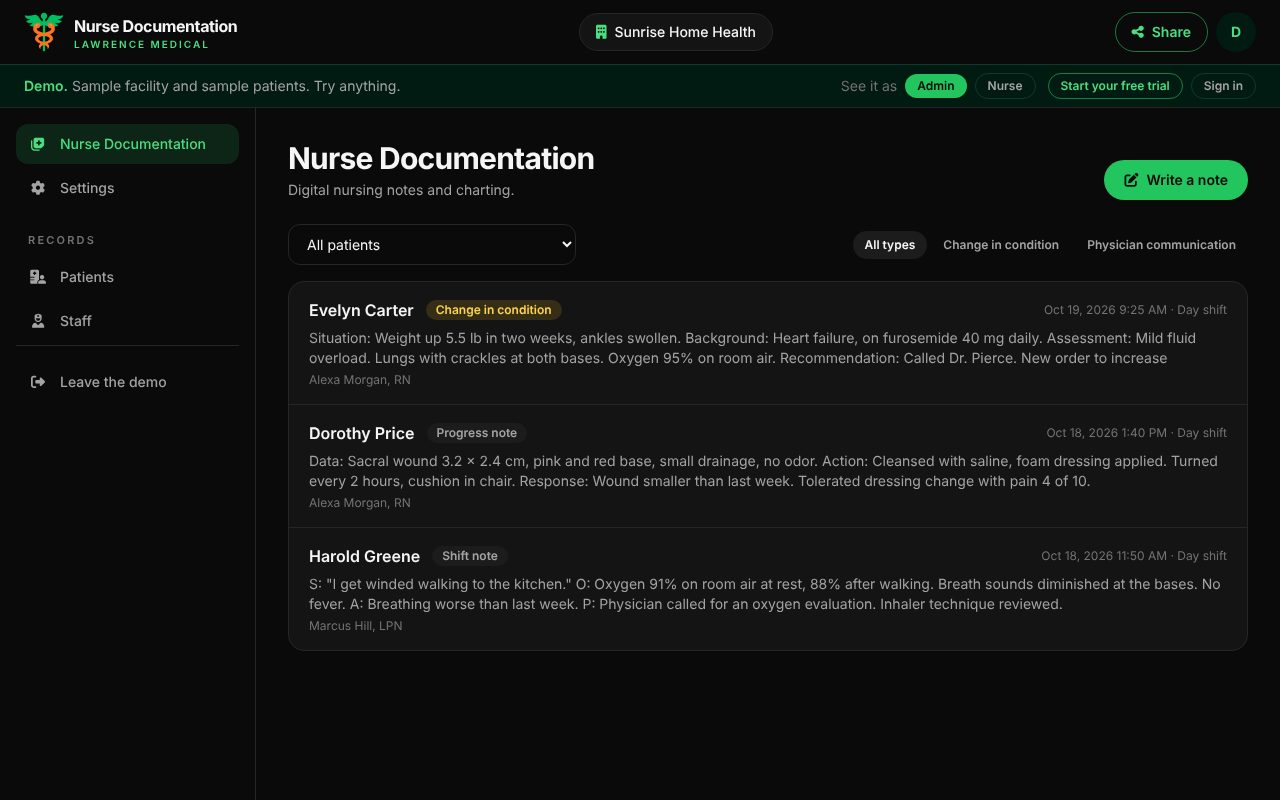Click the Oct 19, 2026 9:25 AM timestamp

(x=1105, y=310)
